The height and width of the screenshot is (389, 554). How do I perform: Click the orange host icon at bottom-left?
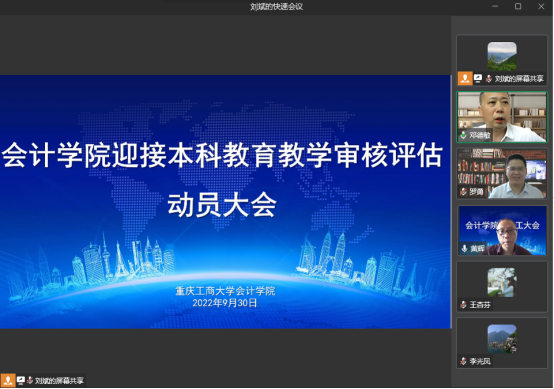[x=7, y=381]
